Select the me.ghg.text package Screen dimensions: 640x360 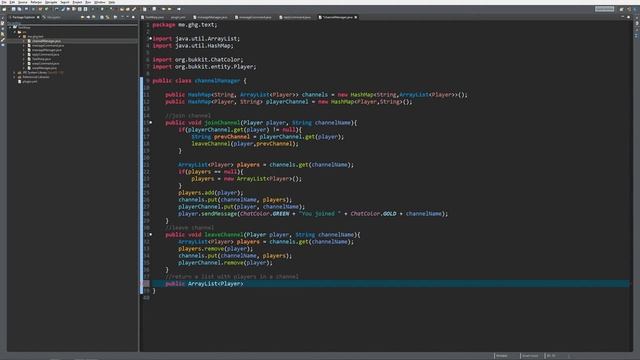(35, 36)
